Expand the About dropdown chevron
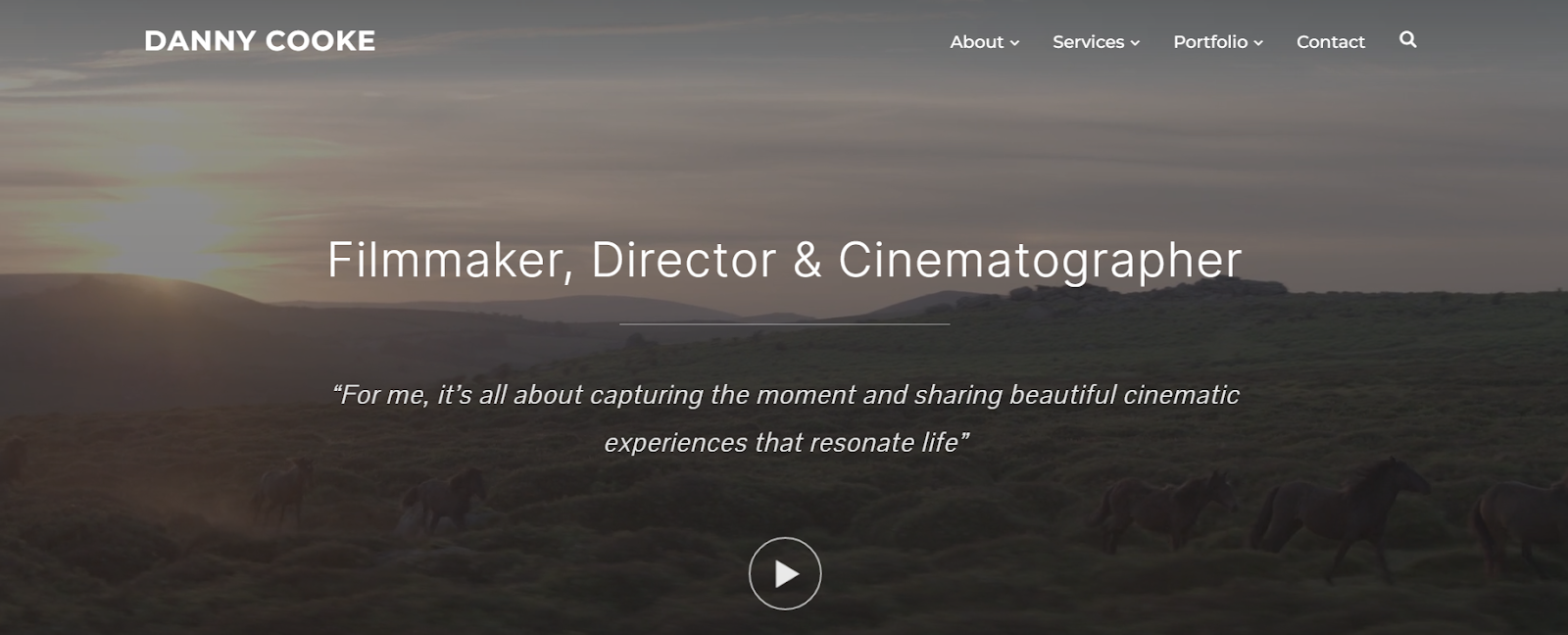This screenshot has width=1568, height=635. coord(1014,43)
